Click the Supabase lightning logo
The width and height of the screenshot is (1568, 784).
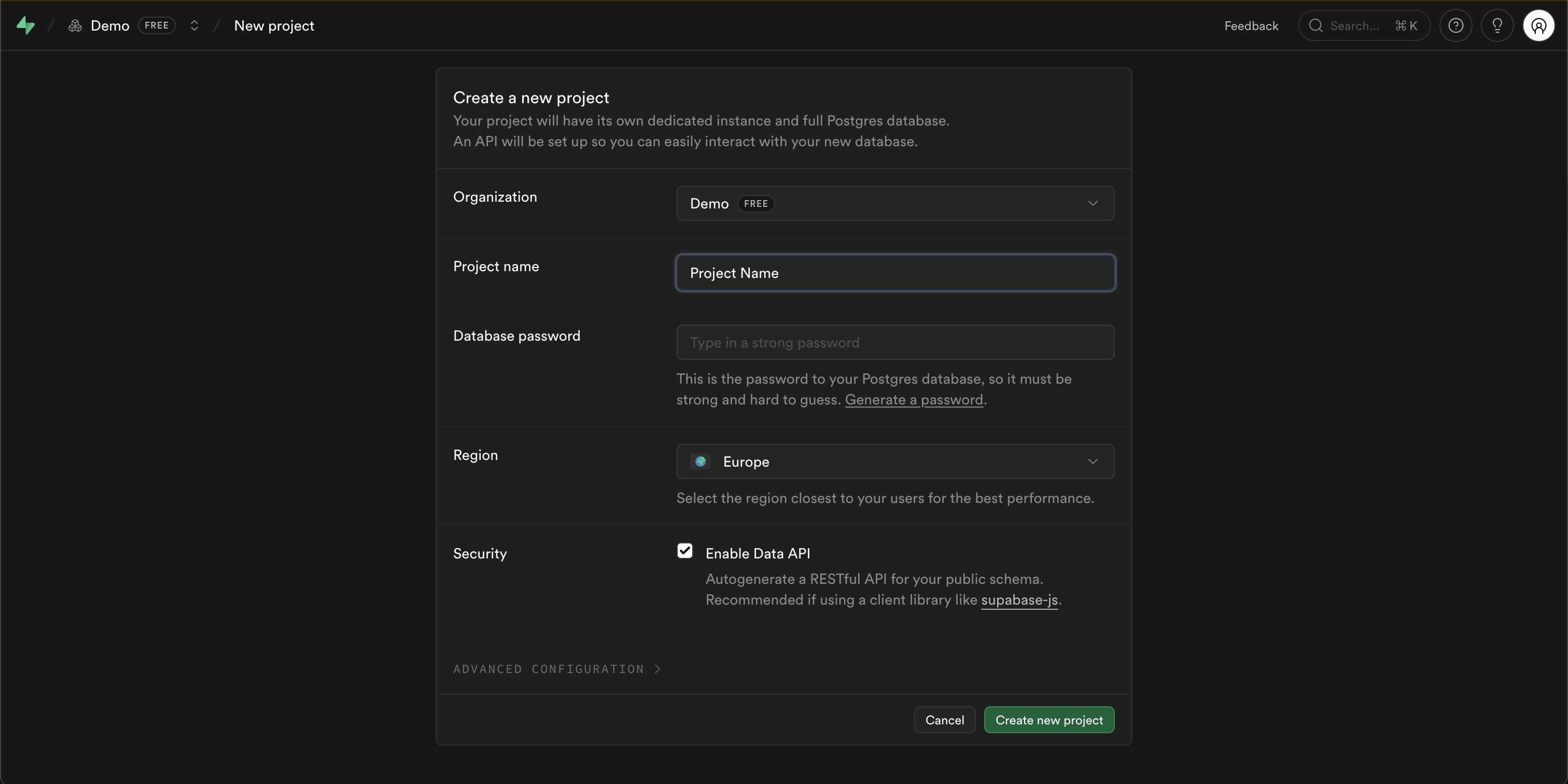[x=25, y=25]
